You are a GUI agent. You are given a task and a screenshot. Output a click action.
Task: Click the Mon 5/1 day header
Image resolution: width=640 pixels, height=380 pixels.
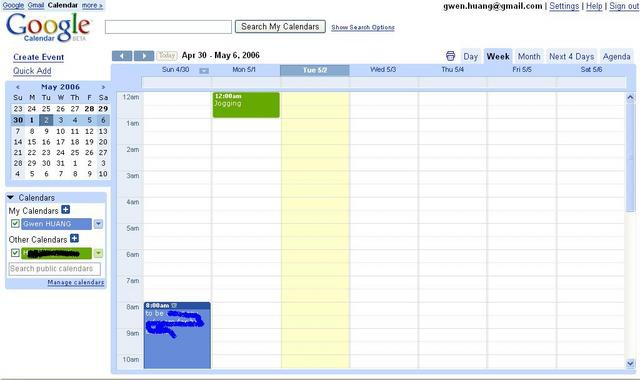pos(244,70)
